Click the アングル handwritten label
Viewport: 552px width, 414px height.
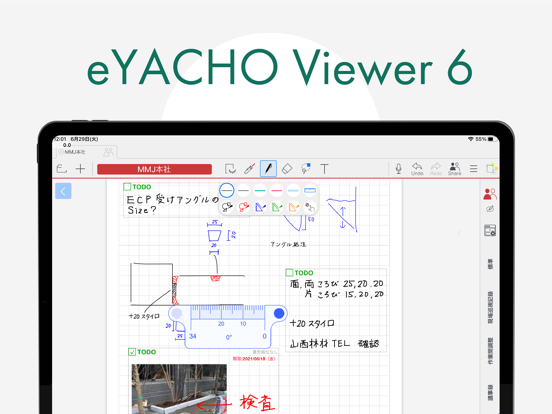pyautogui.click(x=288, y=244)
